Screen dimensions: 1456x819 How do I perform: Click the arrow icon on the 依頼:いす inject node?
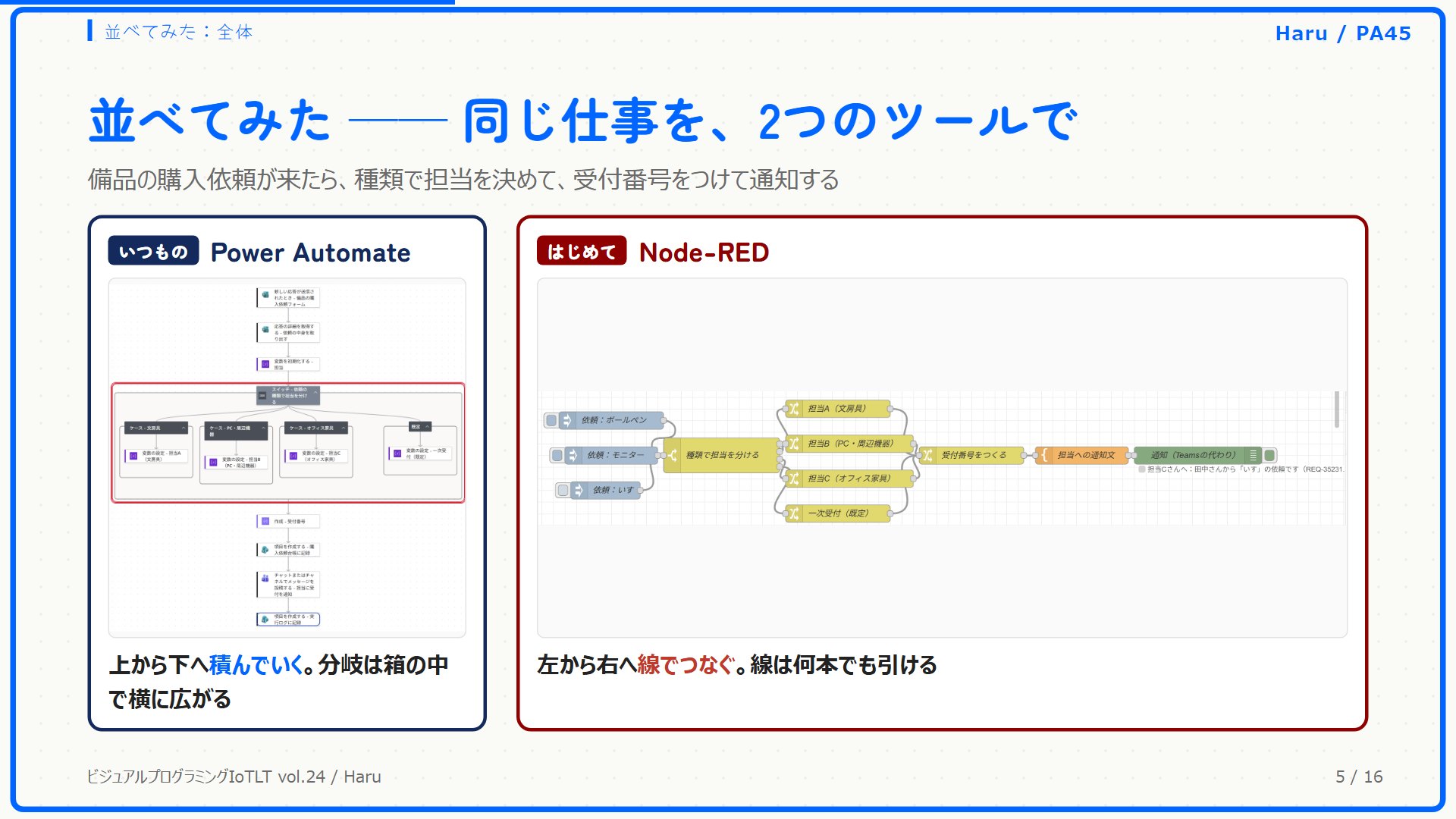pos(579,490)
